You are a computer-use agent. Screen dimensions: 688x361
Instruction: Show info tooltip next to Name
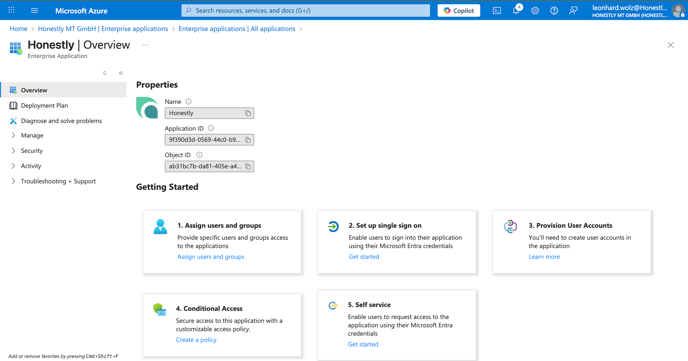click(x=188, y=101)
